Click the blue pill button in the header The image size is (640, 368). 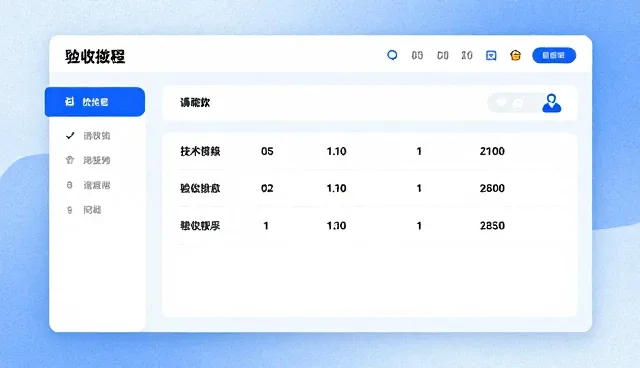coord(554,55)
